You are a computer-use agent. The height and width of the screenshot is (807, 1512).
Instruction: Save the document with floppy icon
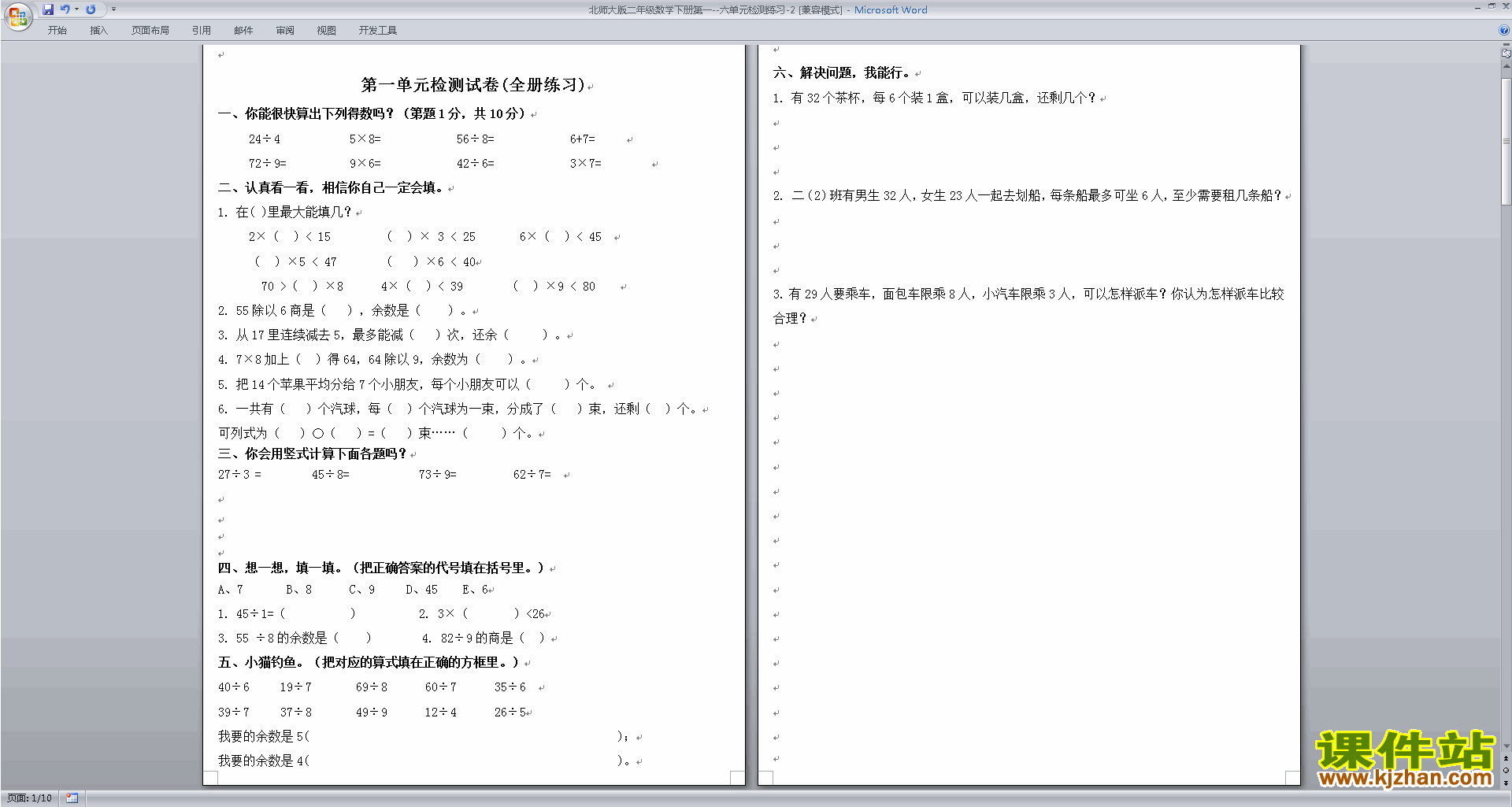click(48, 9)
